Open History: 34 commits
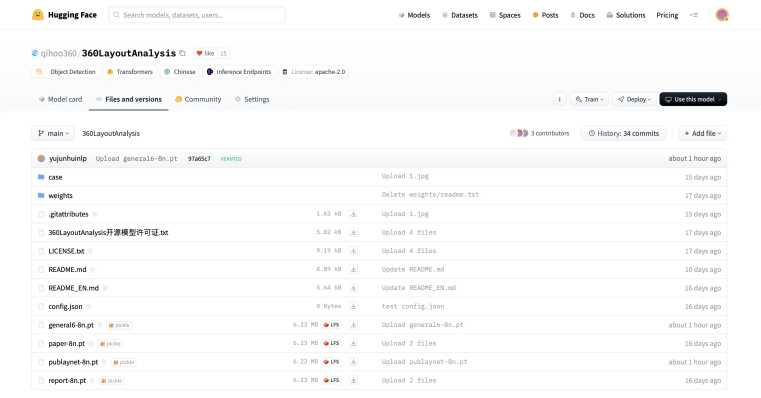The image size is (761, 398). [x=624, y=133]
